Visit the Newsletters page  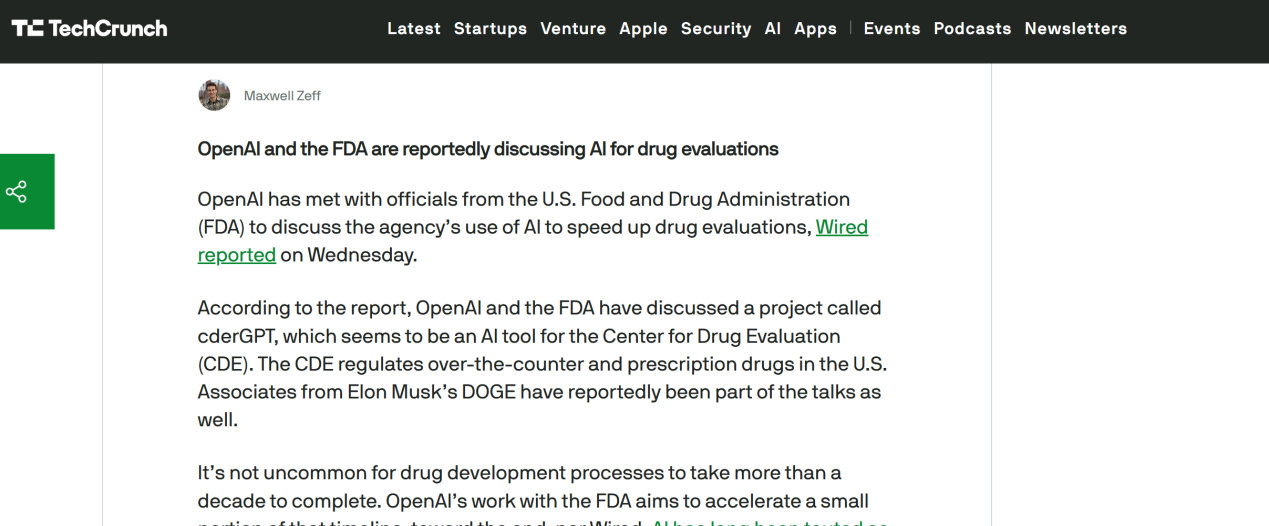click(1075, 28)
